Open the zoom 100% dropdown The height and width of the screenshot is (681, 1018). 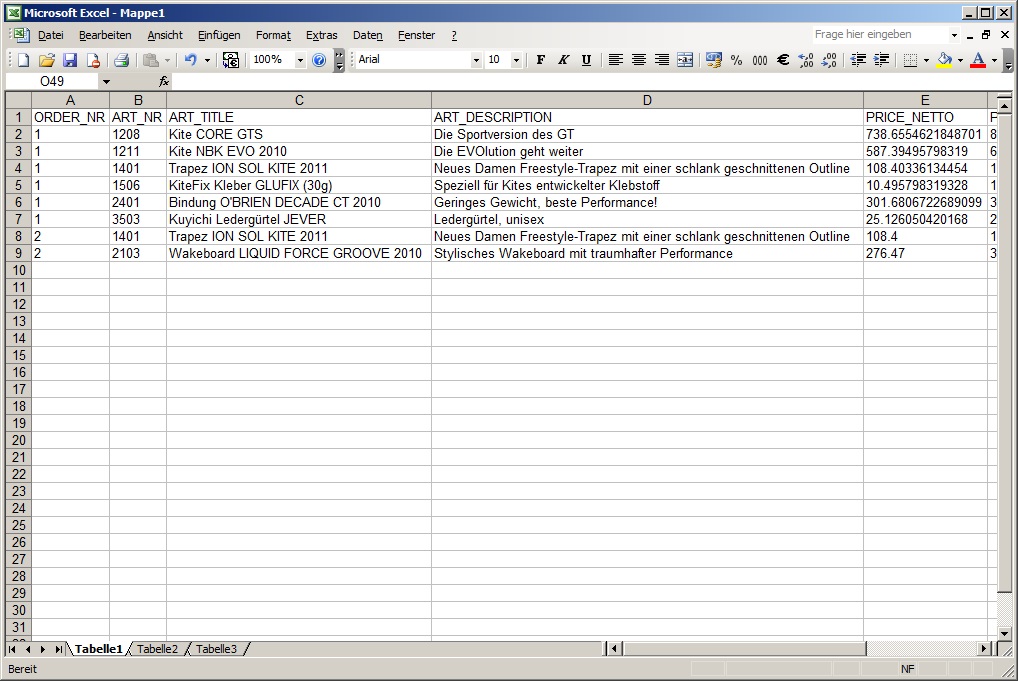(300, 60)
